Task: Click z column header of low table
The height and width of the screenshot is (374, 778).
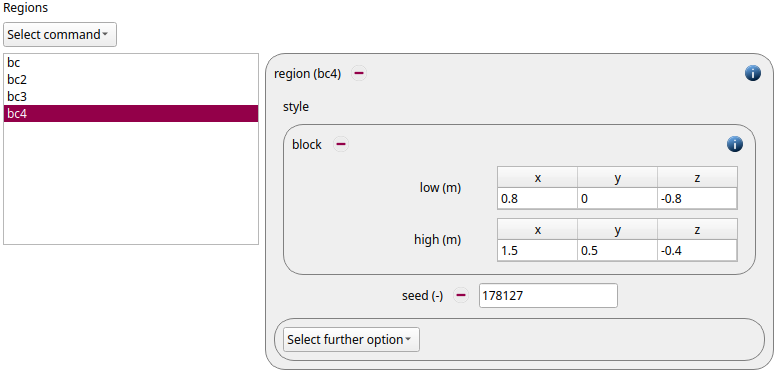Action: click(x=697, y=178)
